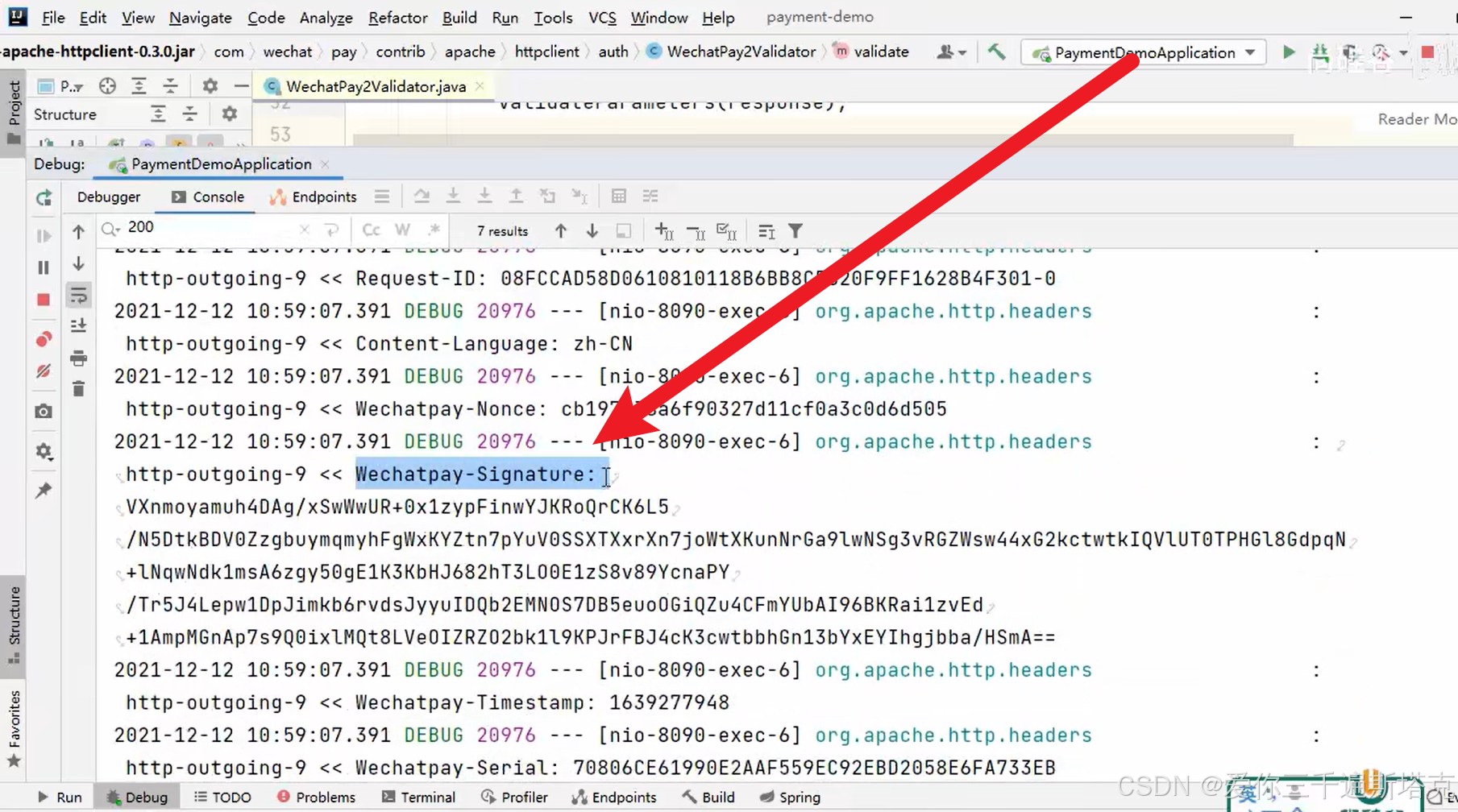Click the WechatPay2Validator breadcrumb
The width and height of the screenshot is (1458, 812).
tap(732, 52)
